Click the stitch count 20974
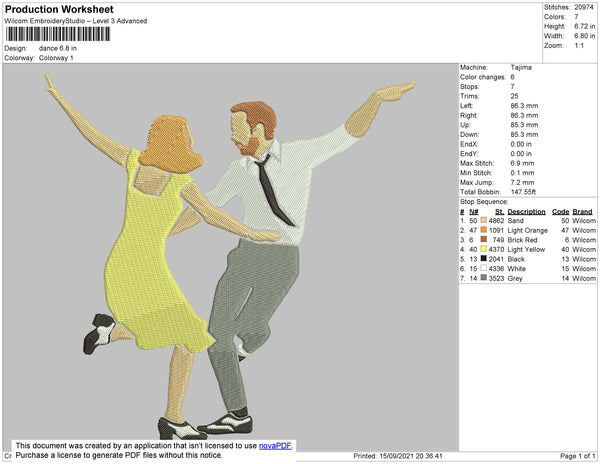Image resolution: width=600 pixels, height=464 pixels. click(x=584, y=7)
